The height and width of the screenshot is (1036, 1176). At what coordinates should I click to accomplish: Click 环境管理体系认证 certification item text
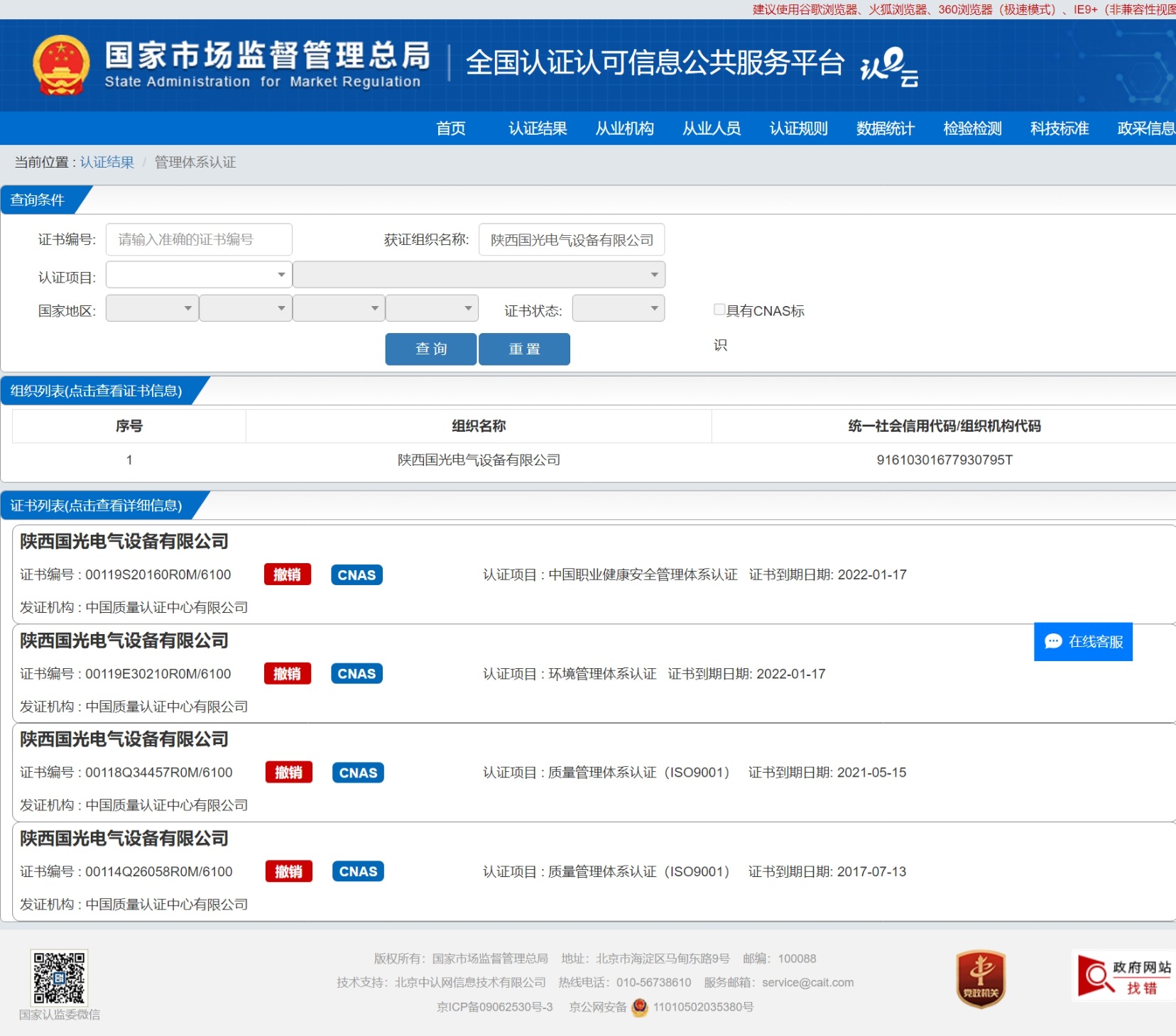point(602,674)
